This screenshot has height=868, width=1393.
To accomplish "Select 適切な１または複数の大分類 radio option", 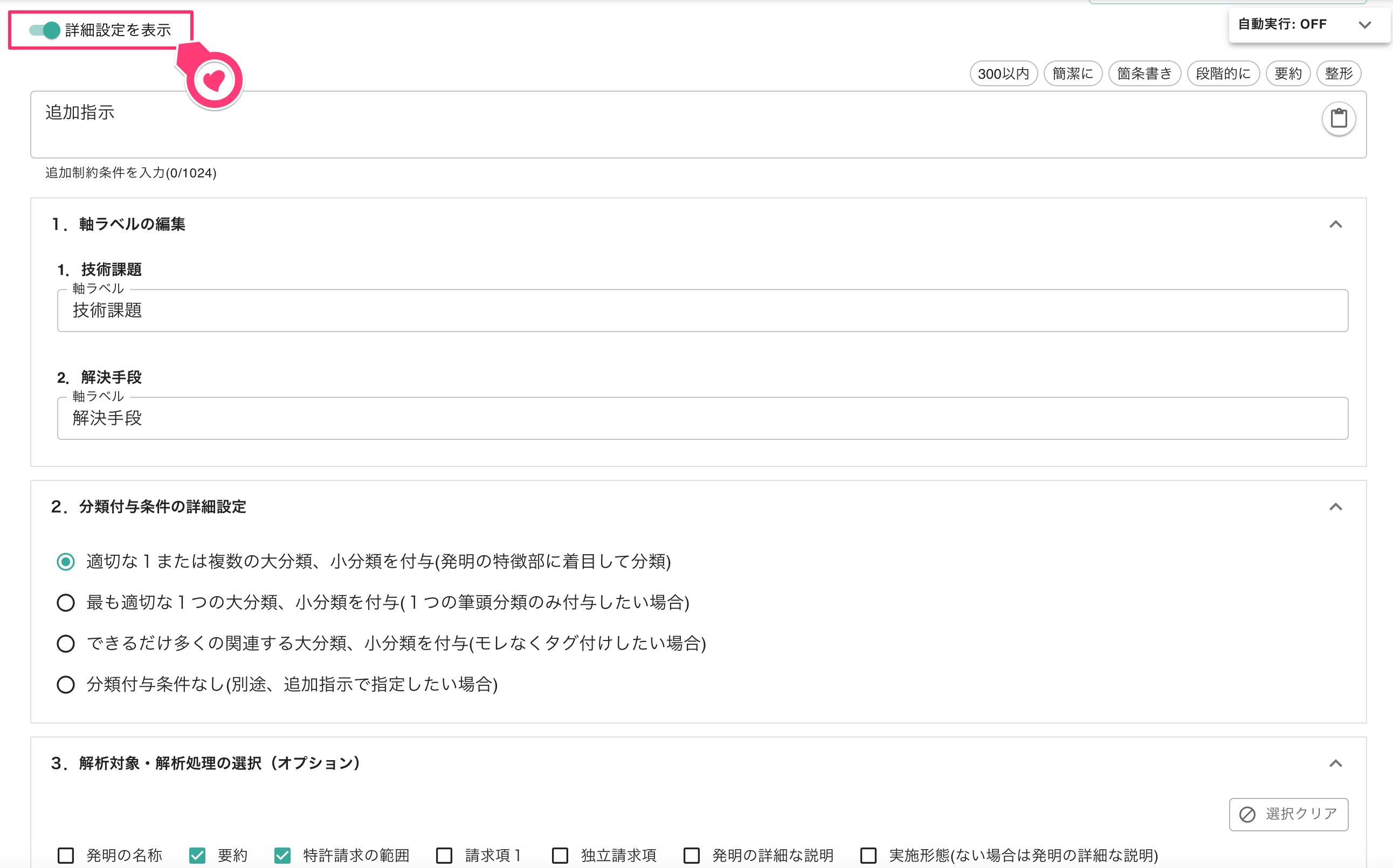I will [65, 561].
